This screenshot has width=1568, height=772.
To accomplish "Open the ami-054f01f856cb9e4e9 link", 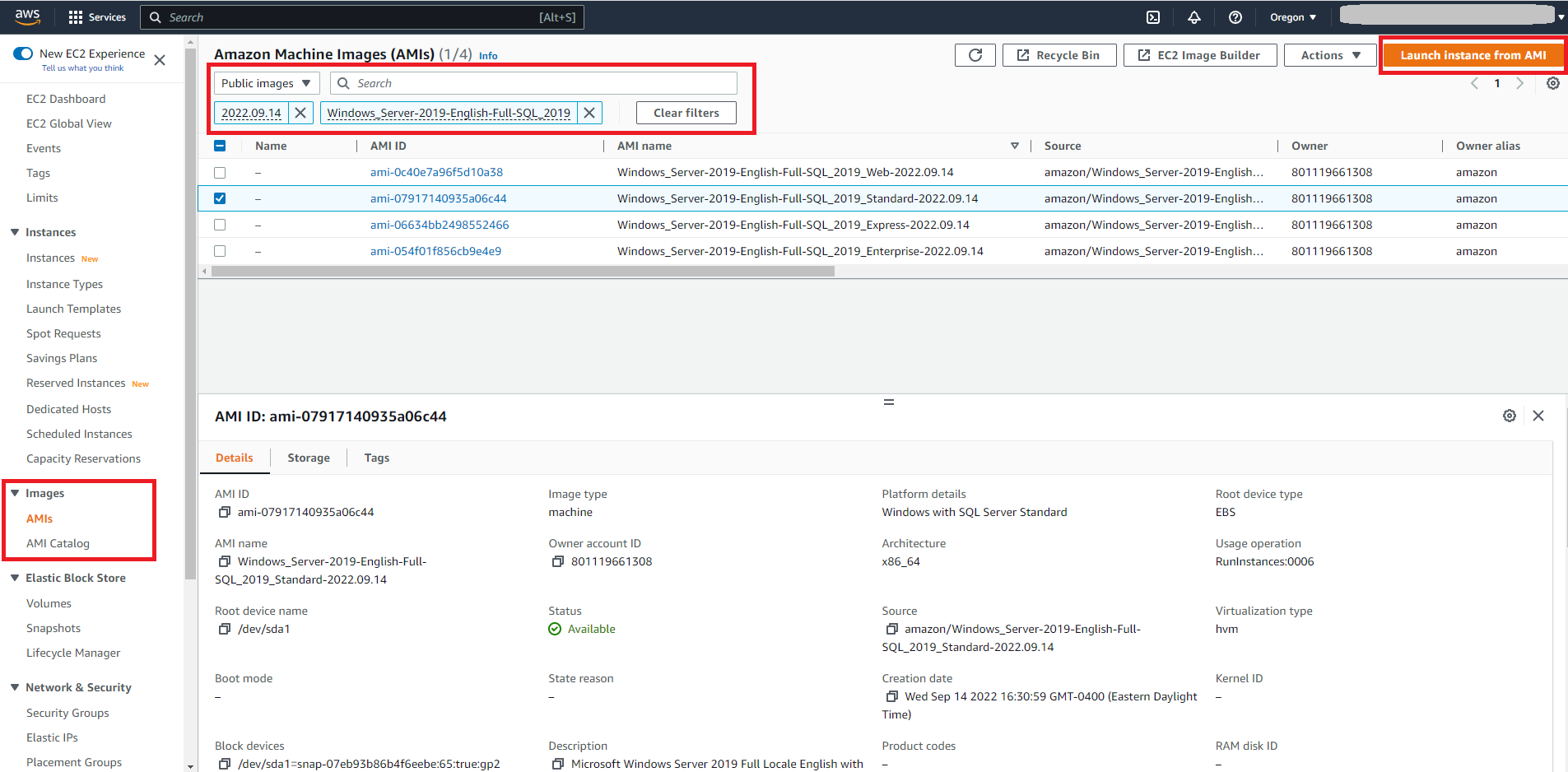I will [x=435, y=251].
